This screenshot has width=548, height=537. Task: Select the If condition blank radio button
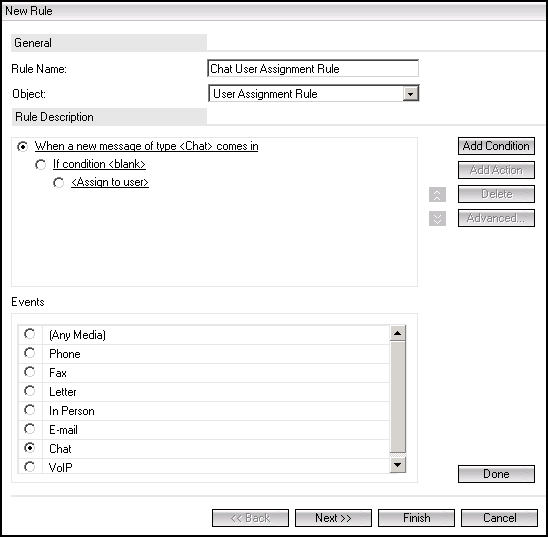click(x=41, y=165)
